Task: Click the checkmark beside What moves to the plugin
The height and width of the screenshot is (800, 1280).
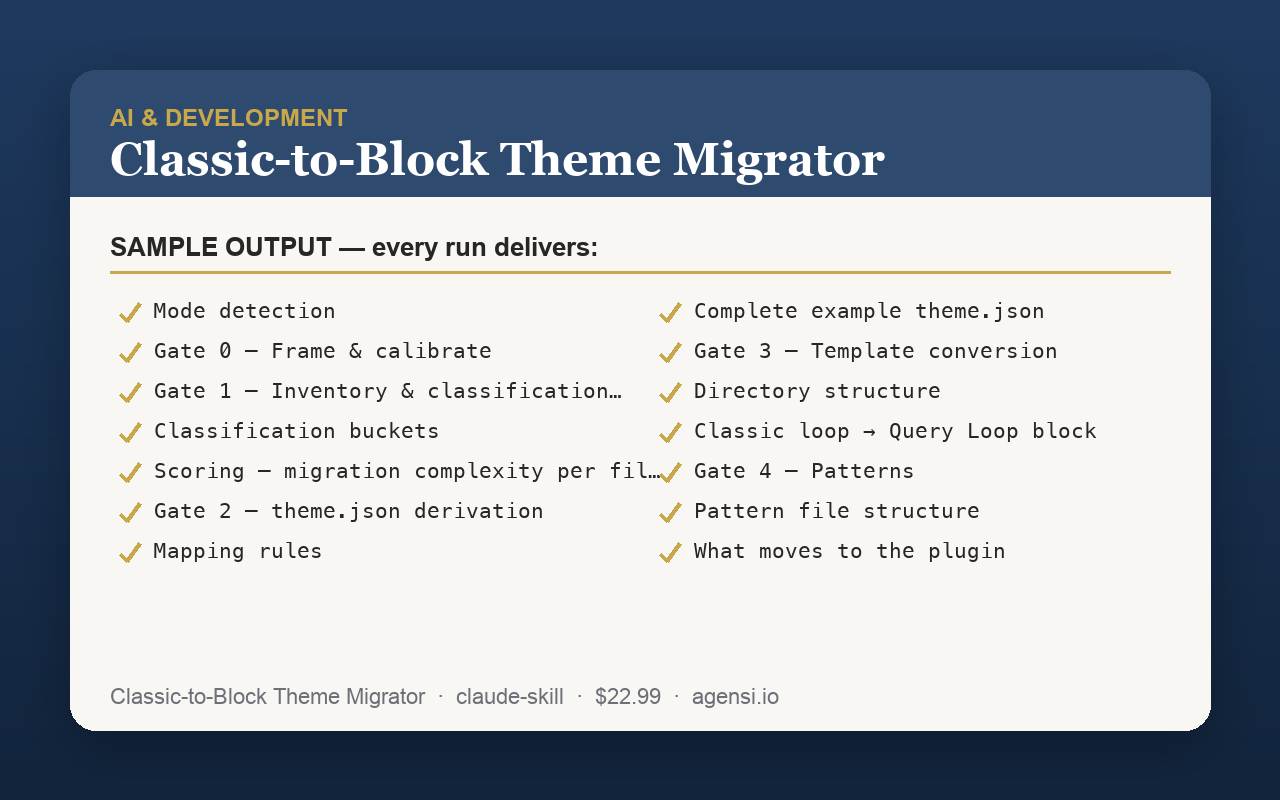Action: (670, 553)
